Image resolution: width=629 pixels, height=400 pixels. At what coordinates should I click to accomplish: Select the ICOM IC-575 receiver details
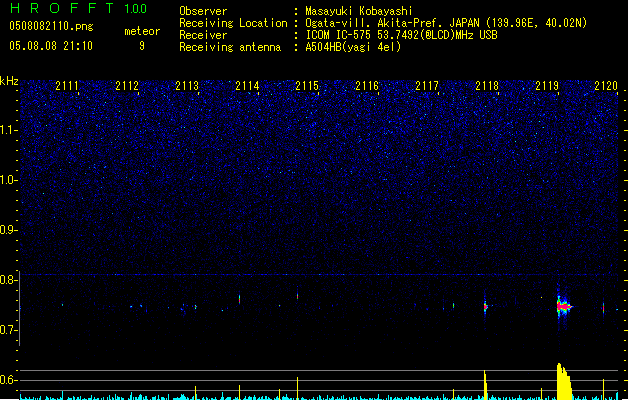(402, 35)
